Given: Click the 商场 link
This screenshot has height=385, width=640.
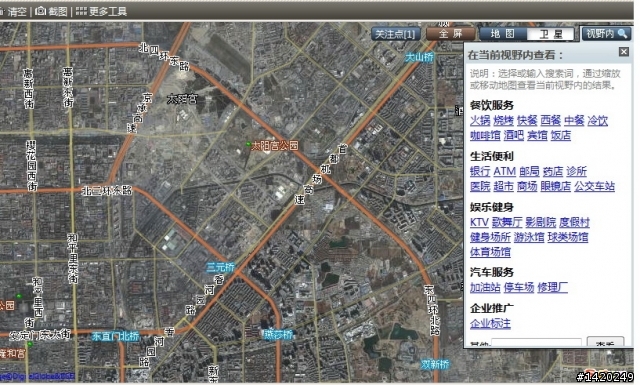Looking at the screenshot, I should tap(527, 186).
